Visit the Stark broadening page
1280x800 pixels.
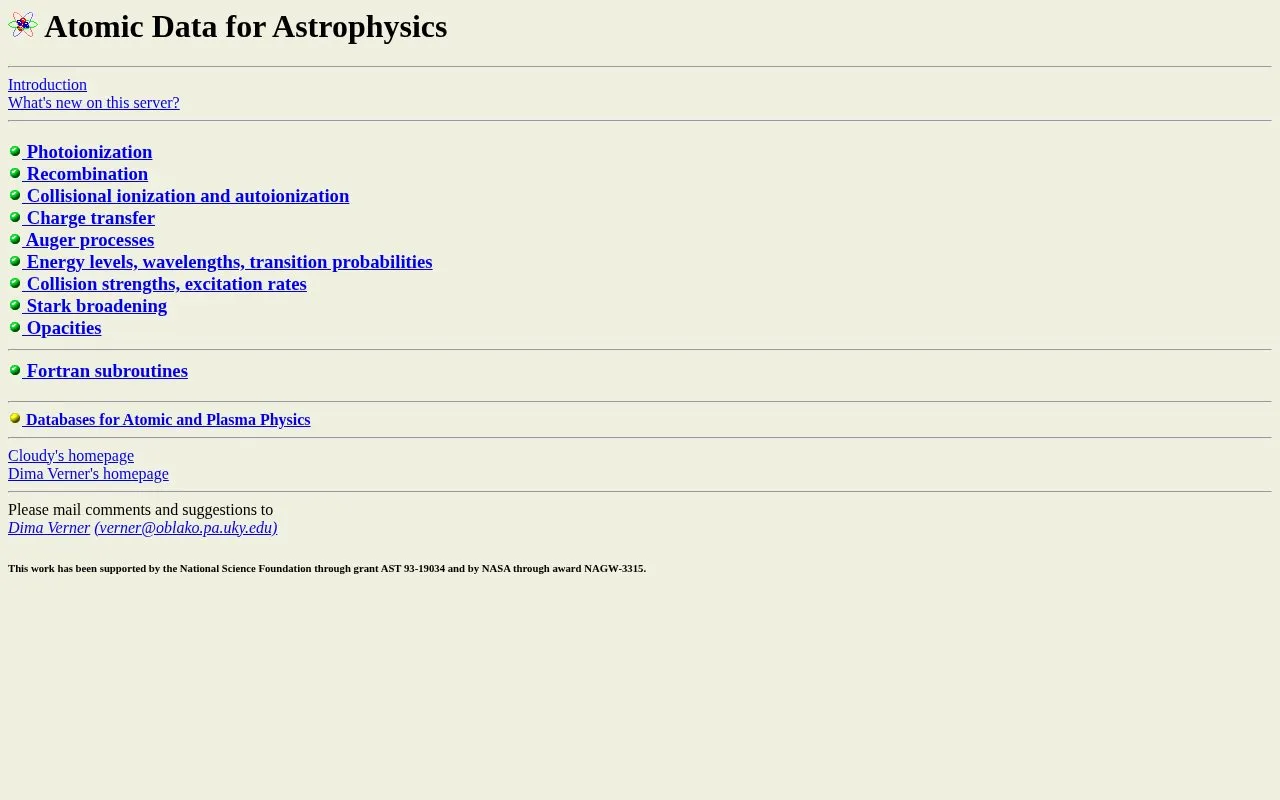click(96, 306)
